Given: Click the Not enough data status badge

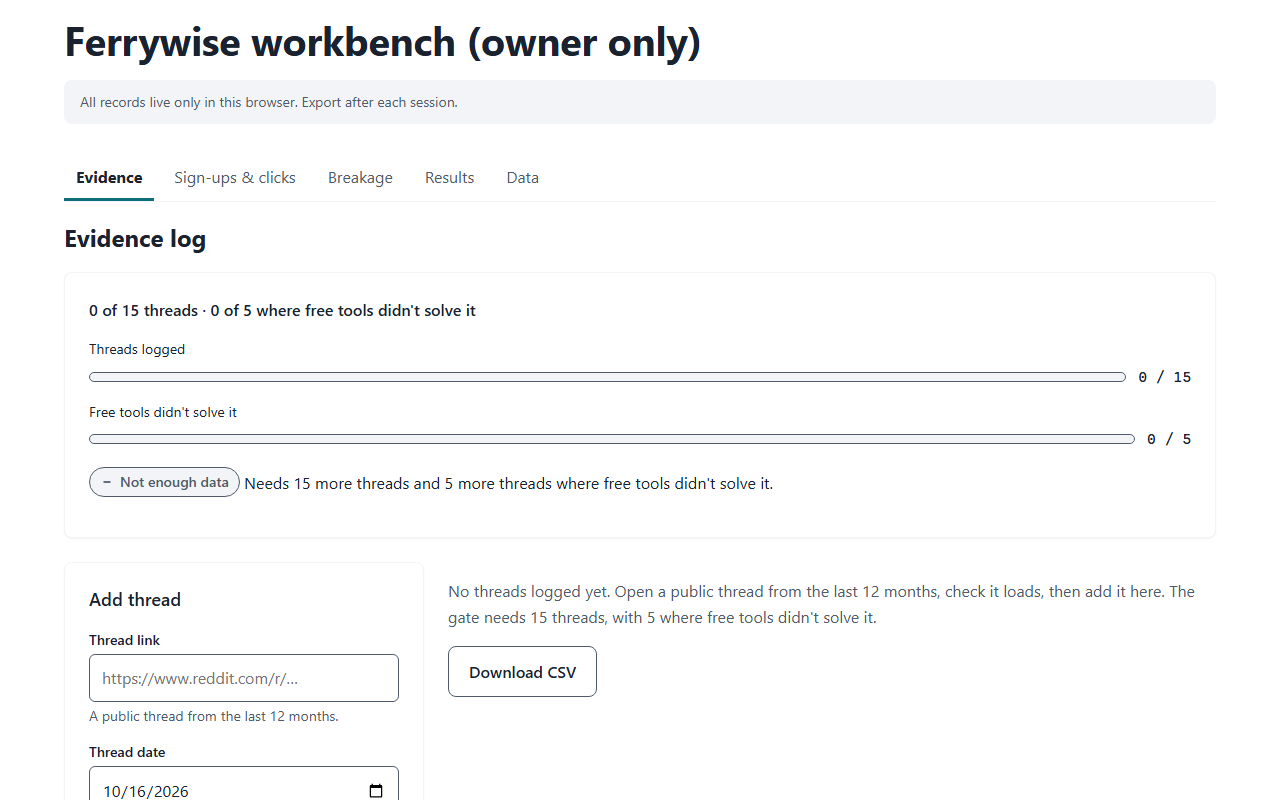Looking at the screenshot, I should pyautogui.click(x=164, y=482).
